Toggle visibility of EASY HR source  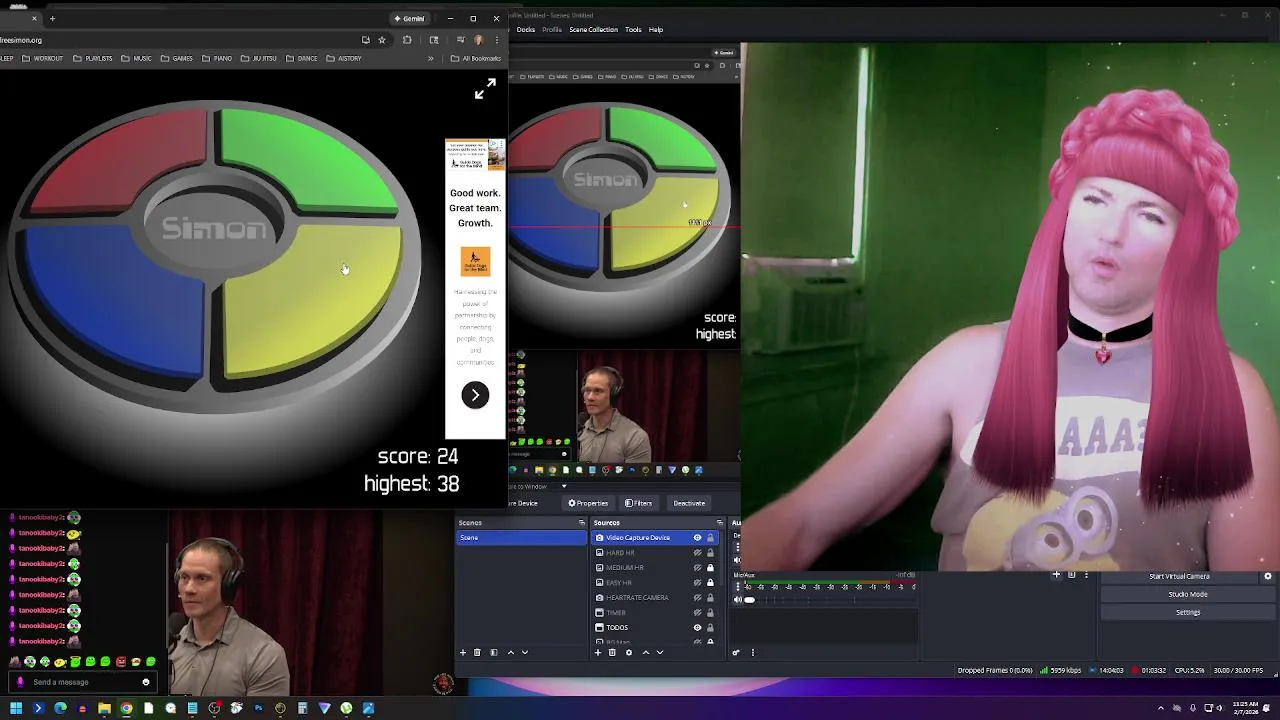point(697,582)
